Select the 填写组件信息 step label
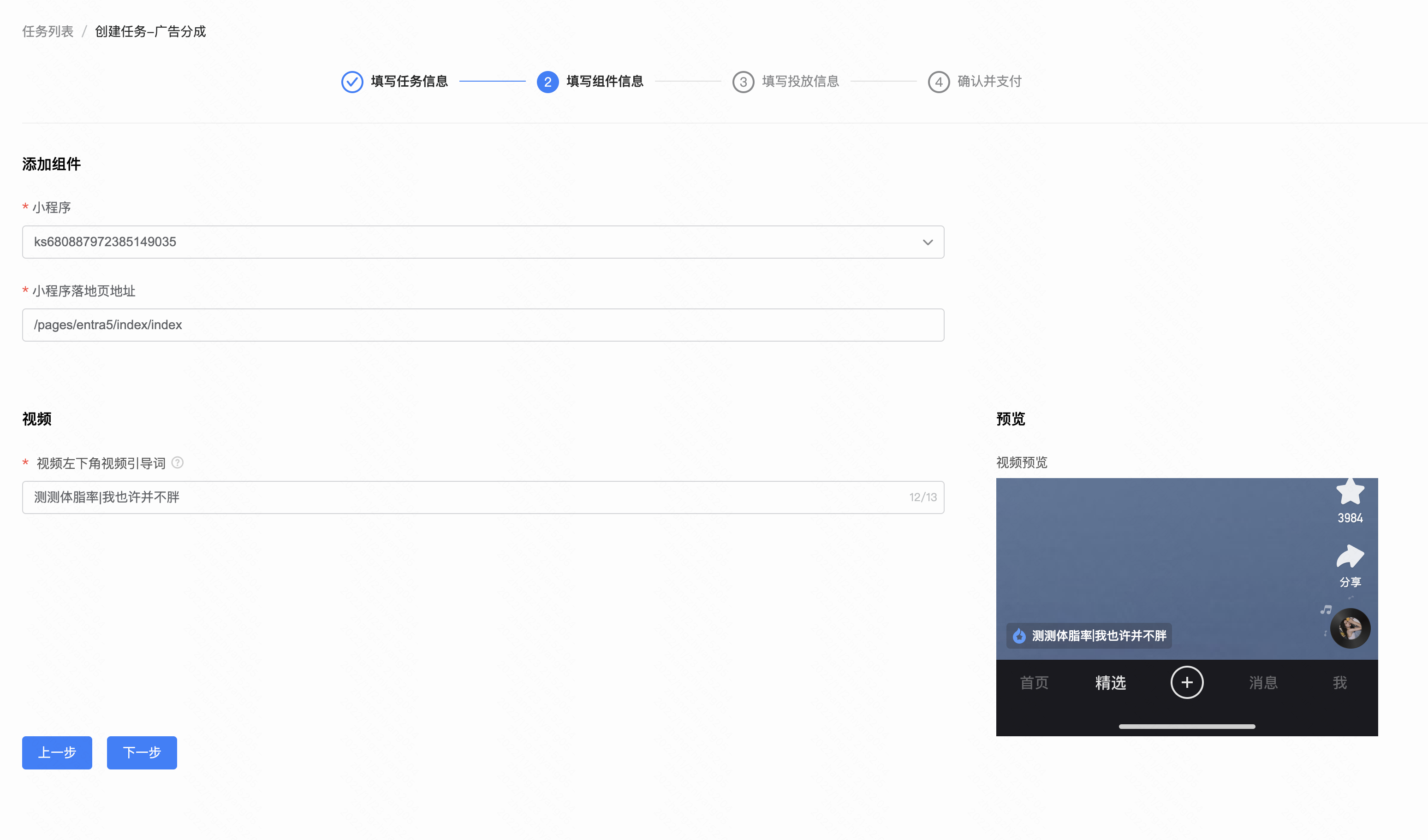 tap(605, 82)
